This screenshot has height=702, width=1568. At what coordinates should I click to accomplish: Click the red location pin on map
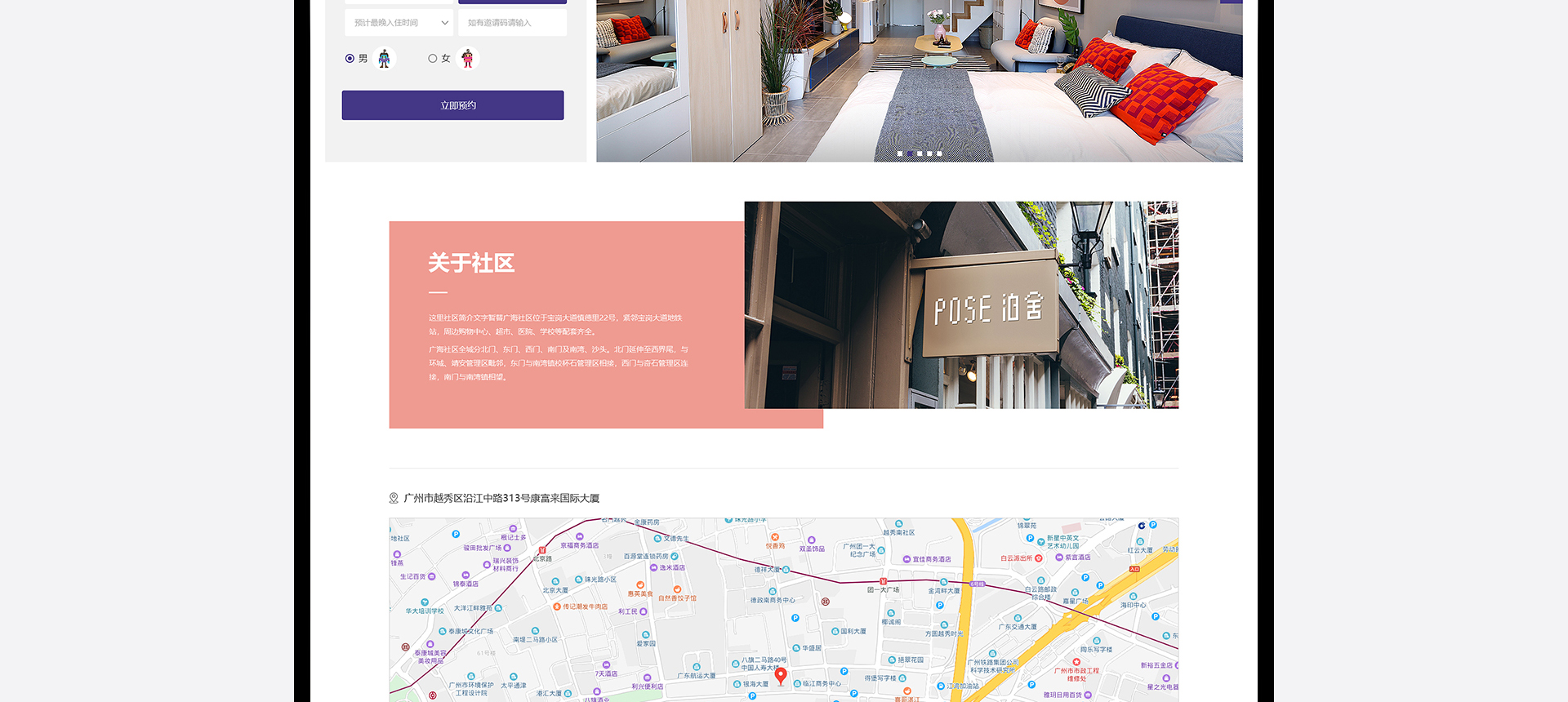[x=781, y=675]
